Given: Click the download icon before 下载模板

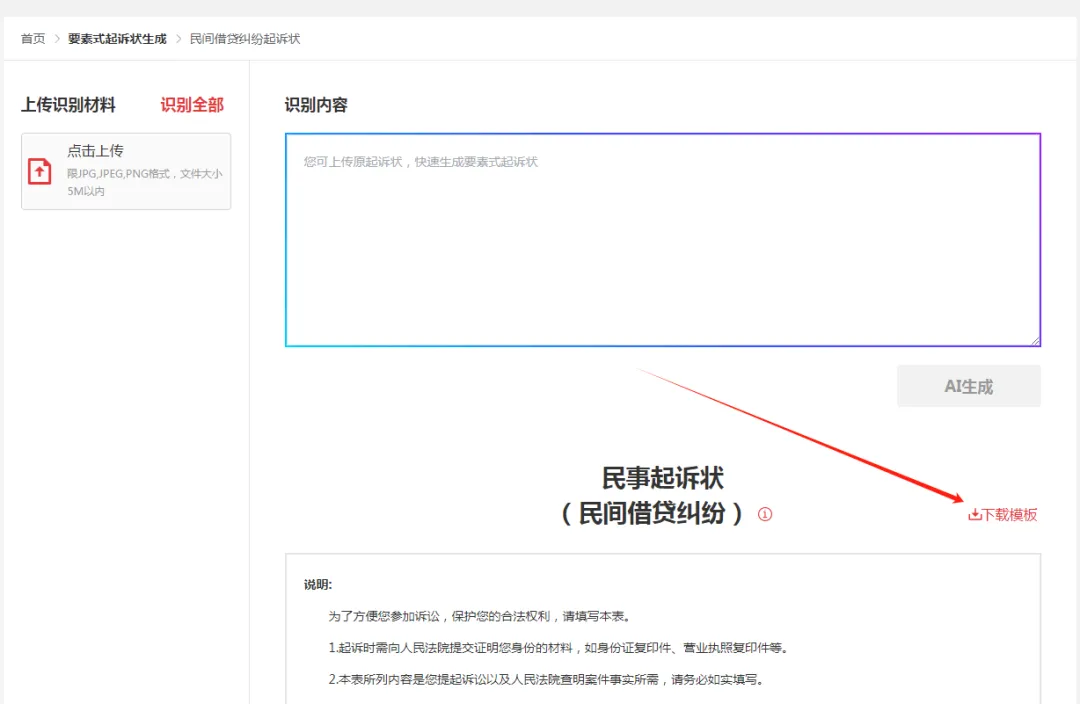Looking at the screenshot, I should 974,515.
